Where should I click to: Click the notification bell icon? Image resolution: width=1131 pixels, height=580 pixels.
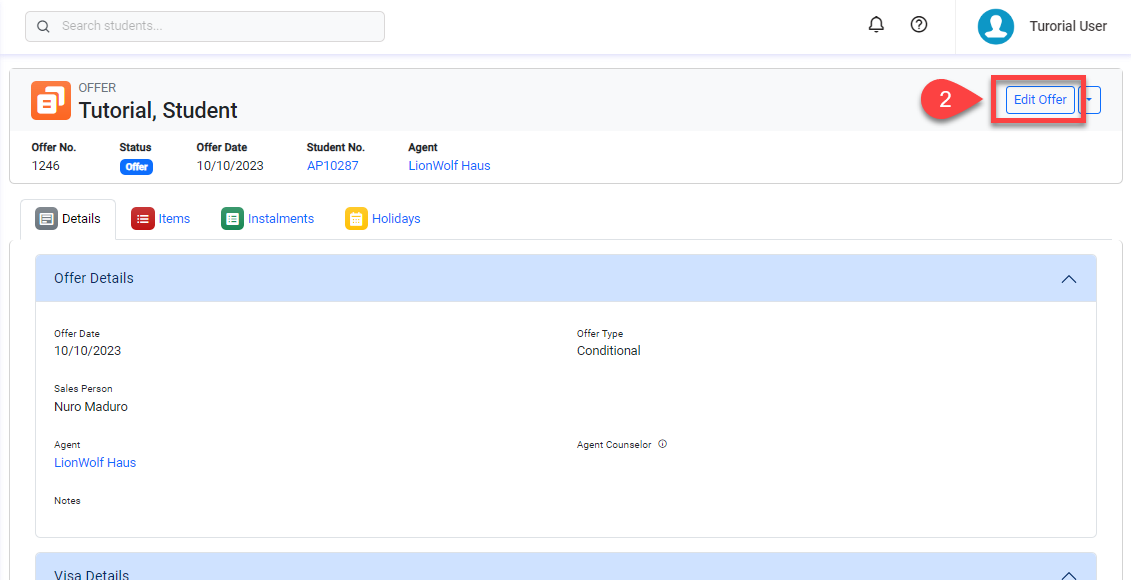click(x=876, y=25)
